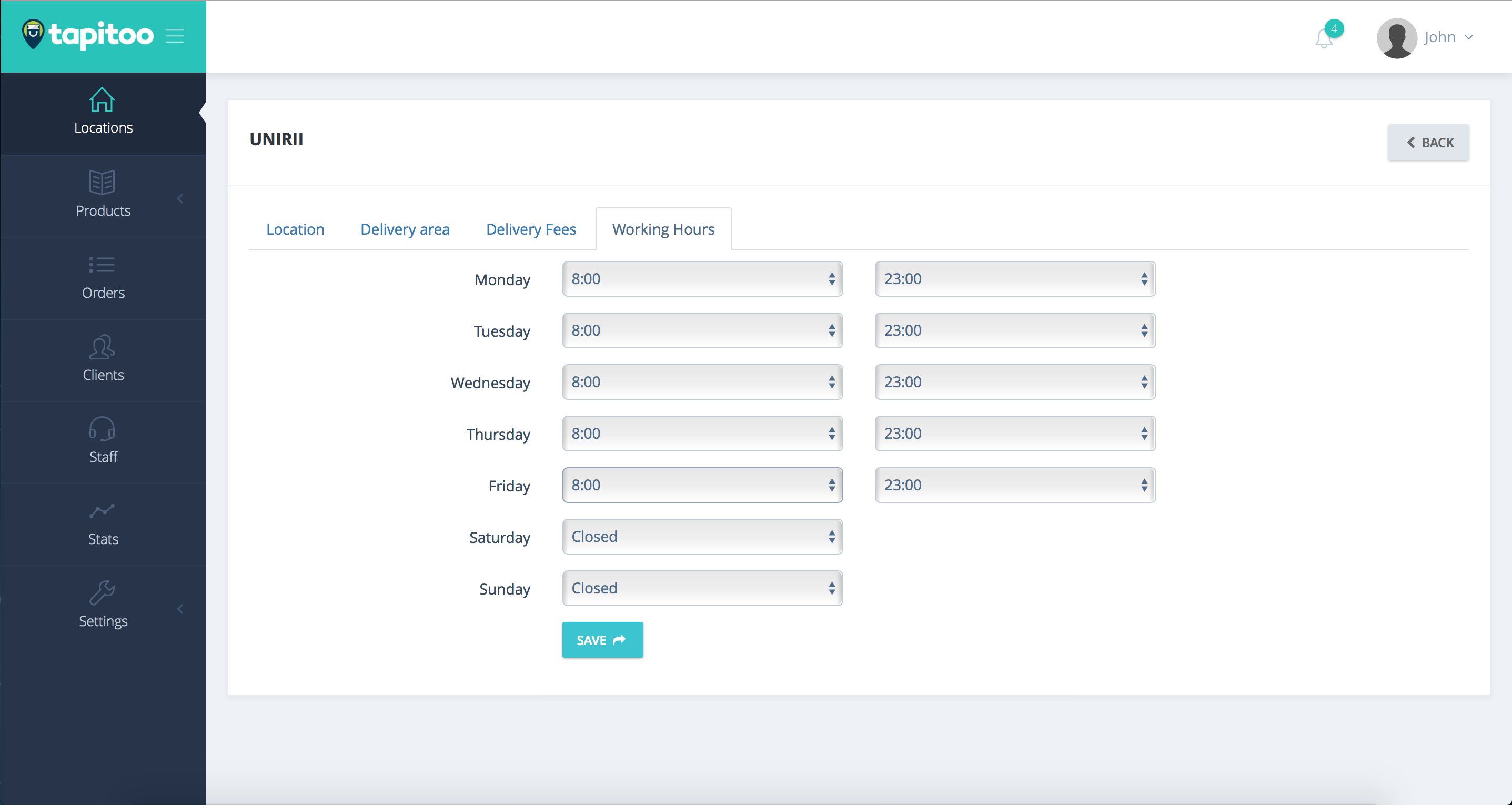Go to Orders list icon
Image resolution: width=1512 pixels, height=805 pixels.
click(102, 265)
